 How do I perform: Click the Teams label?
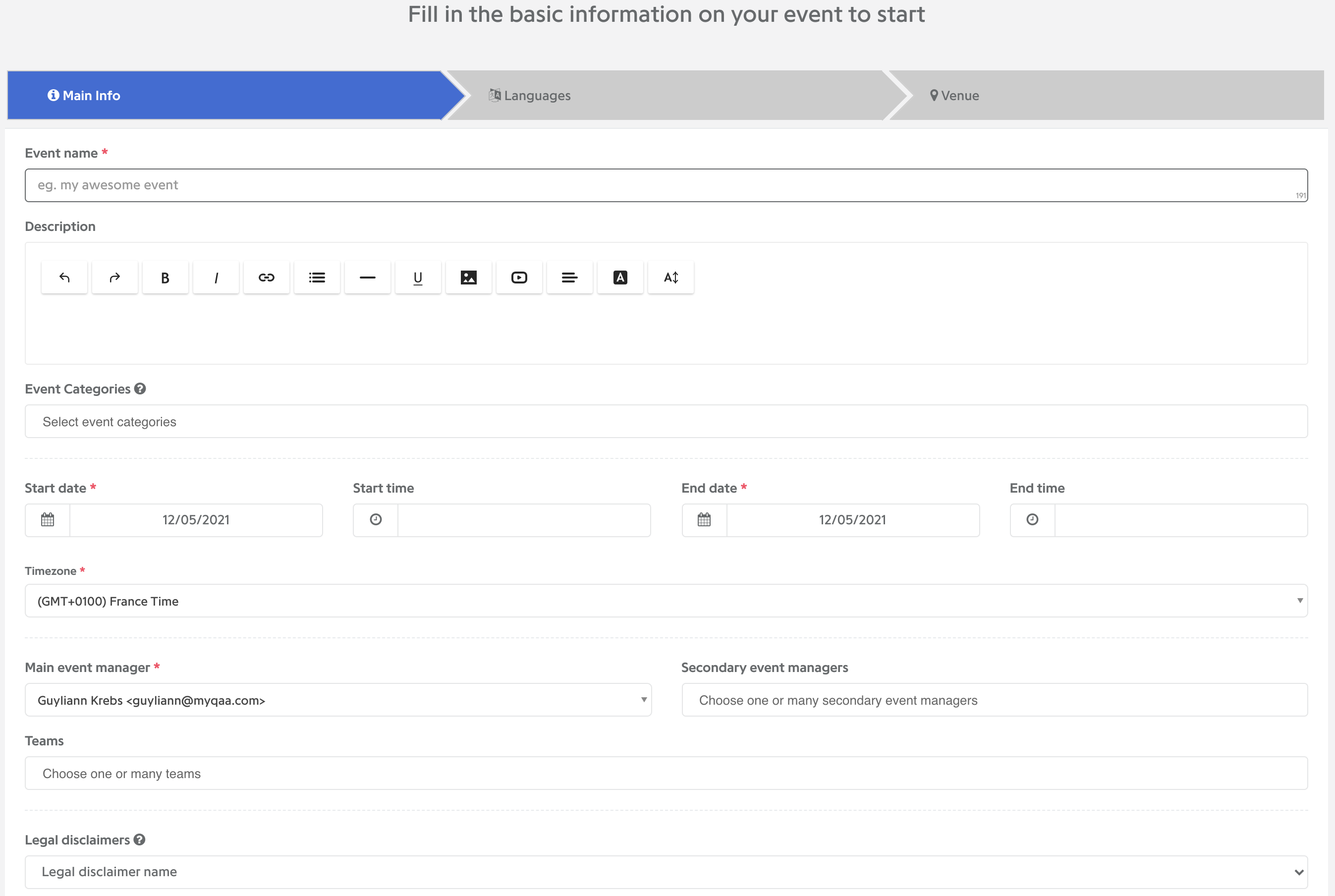point(45,741)
